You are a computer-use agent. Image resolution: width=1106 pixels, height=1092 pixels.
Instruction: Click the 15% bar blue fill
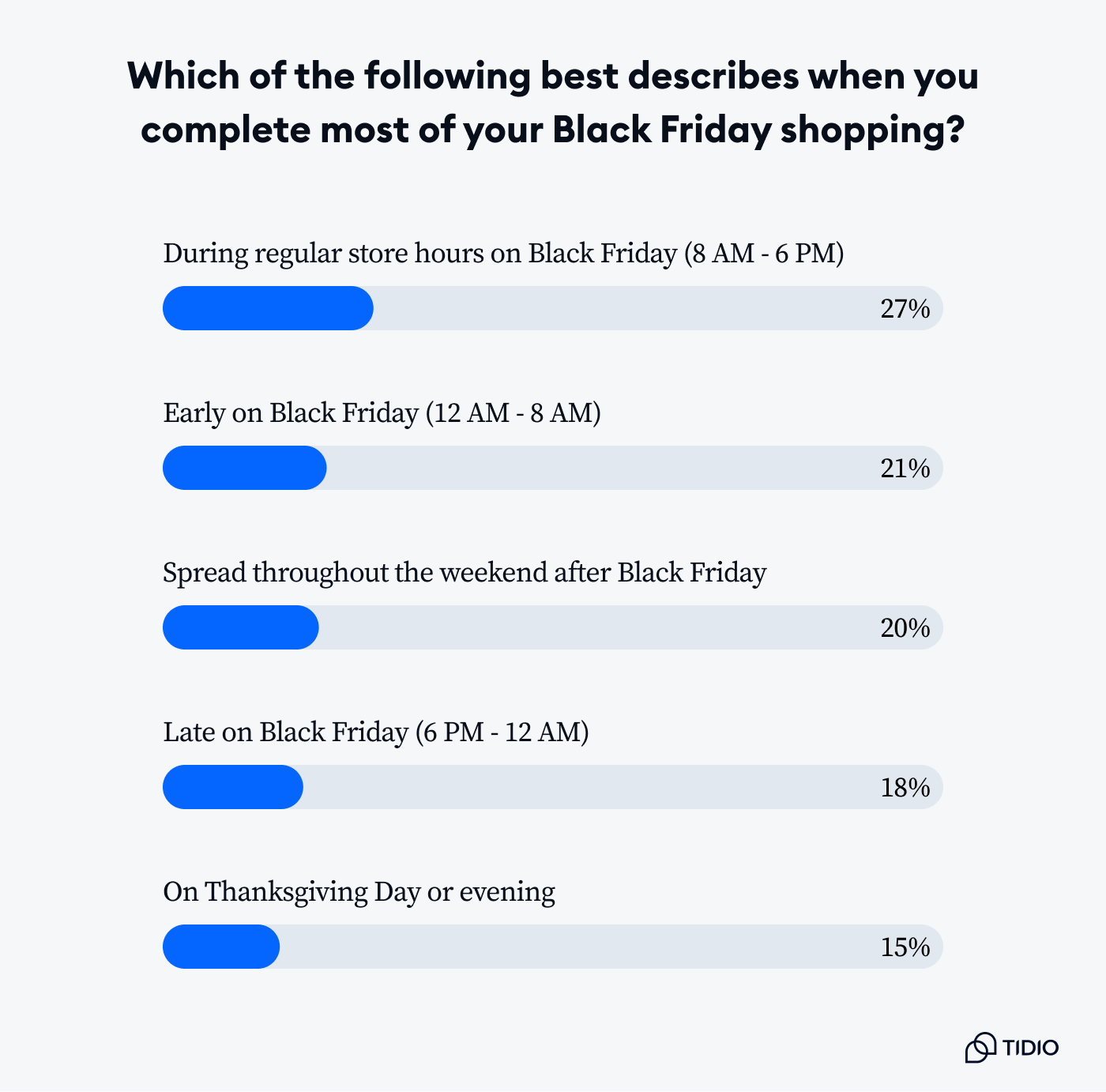[x=220, y=947]
